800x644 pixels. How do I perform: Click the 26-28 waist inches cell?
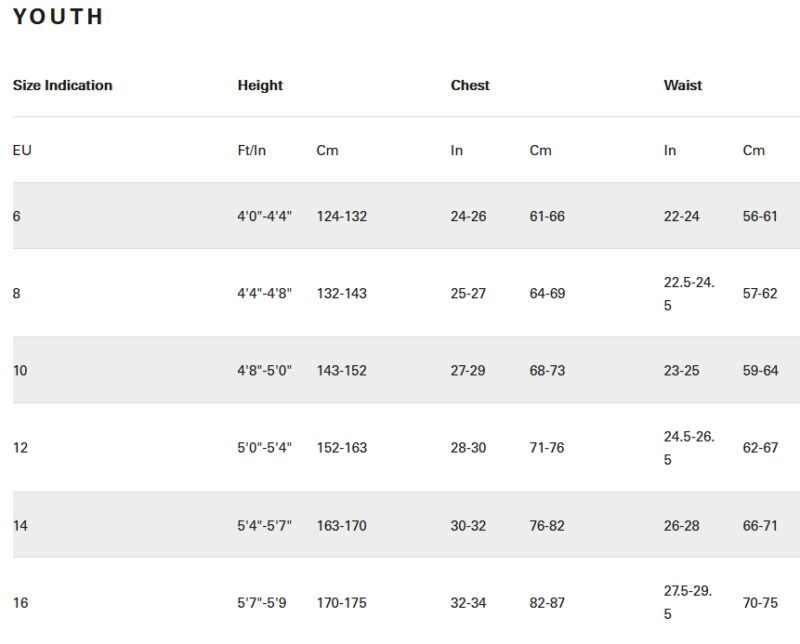pyautogui.click(x=681, y=526)
